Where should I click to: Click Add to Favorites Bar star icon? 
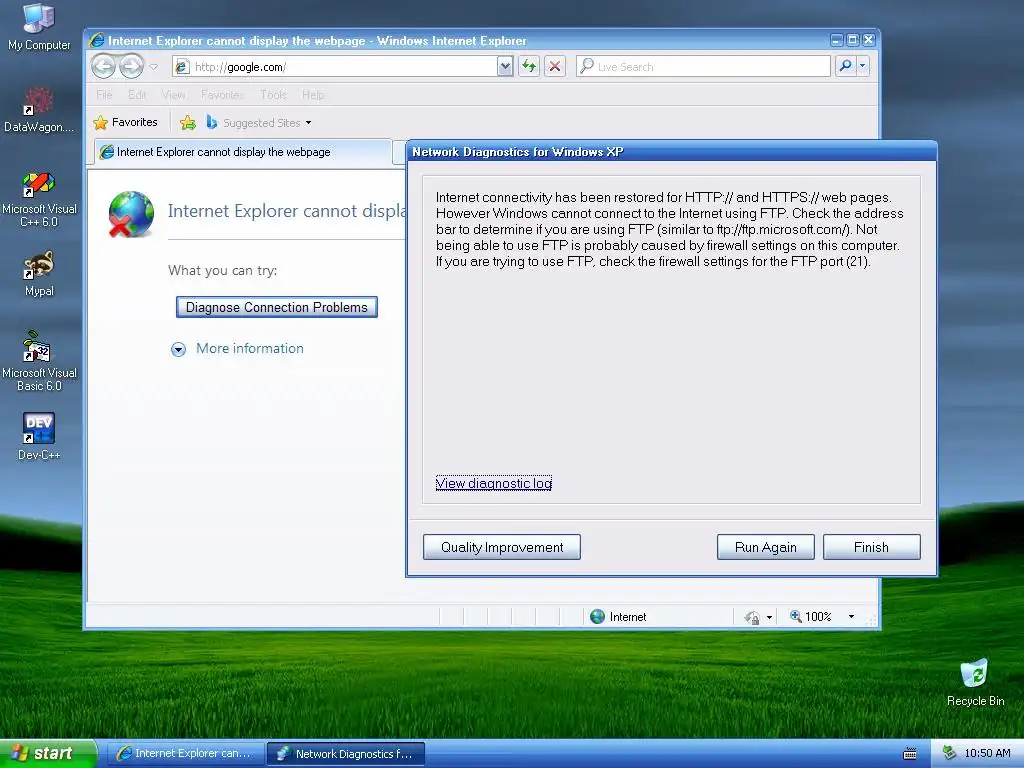pyautogui.click(x=187, y=122)
